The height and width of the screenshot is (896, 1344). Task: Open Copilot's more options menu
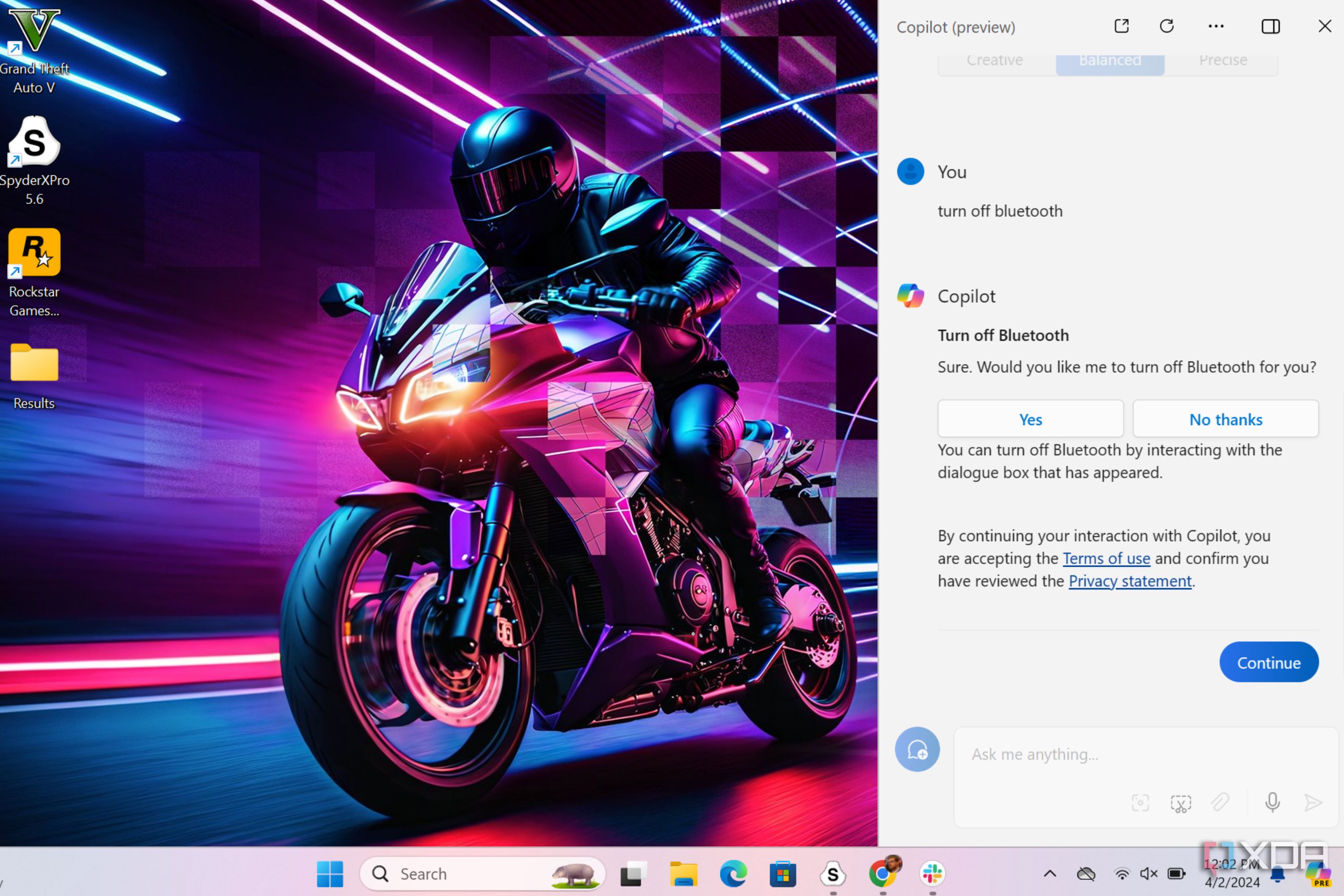[1216, 26]
